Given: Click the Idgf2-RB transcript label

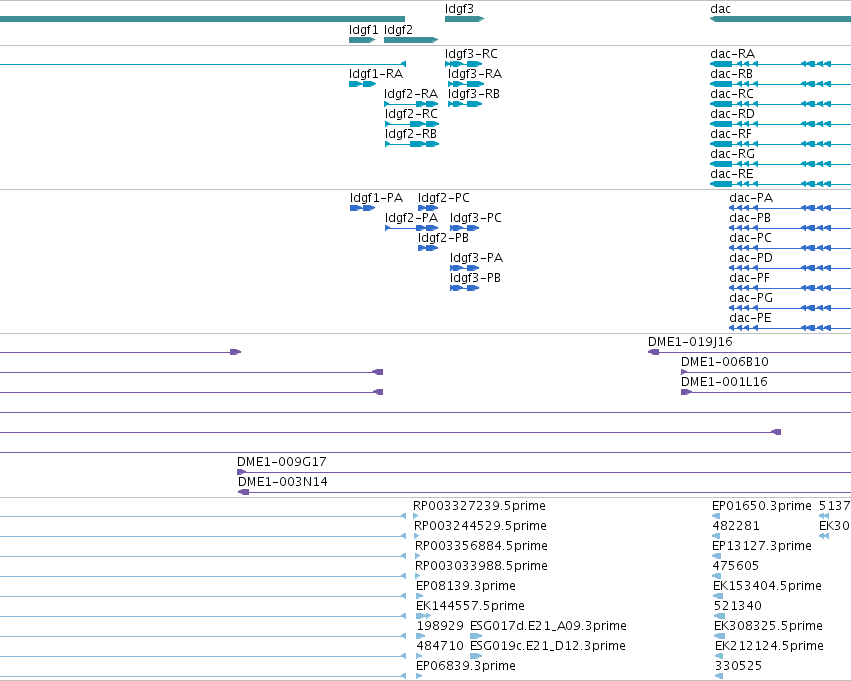Looking at the screenshot, I should tap(411, 134).
